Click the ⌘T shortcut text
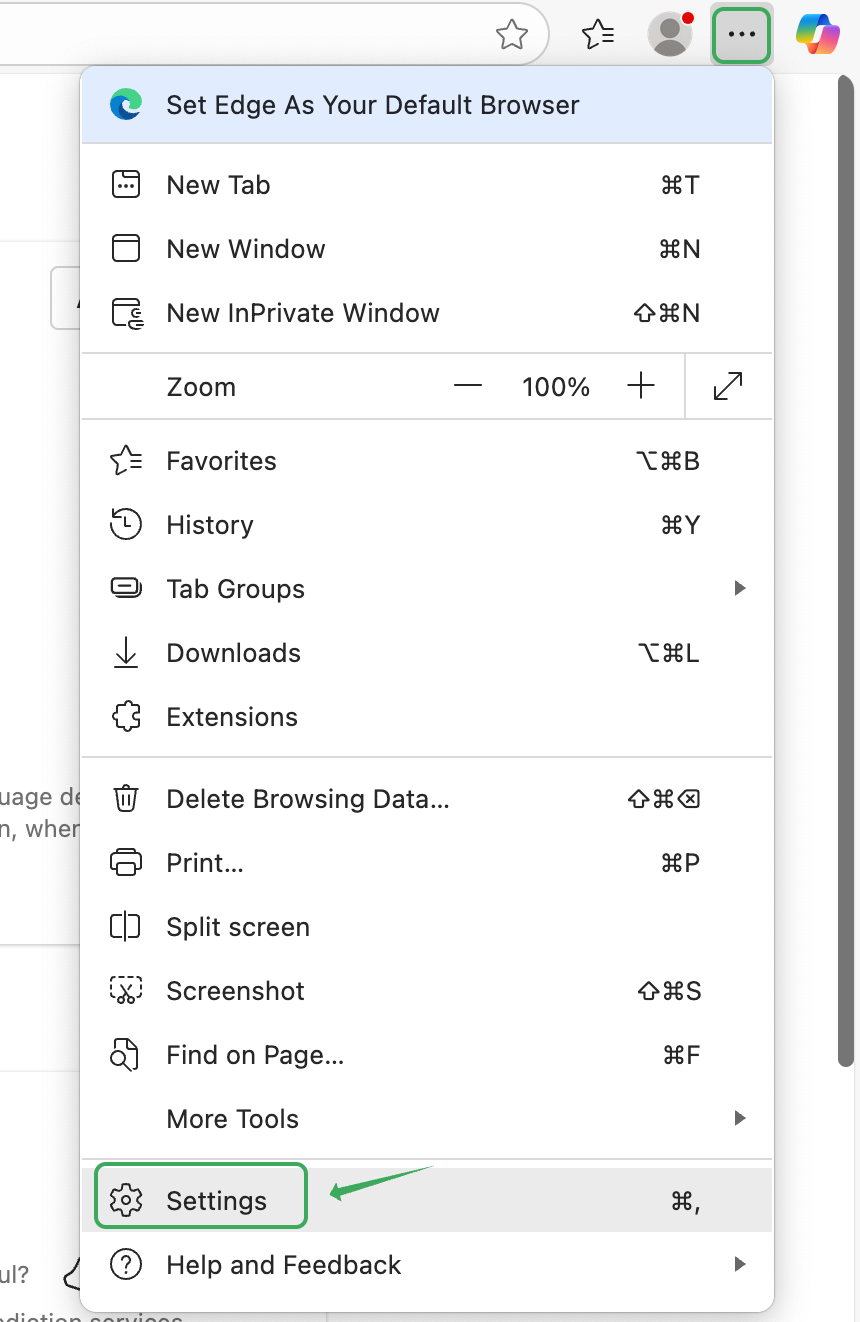Image resolution: width=860 pixels, height=1322 pixels. 680,185
